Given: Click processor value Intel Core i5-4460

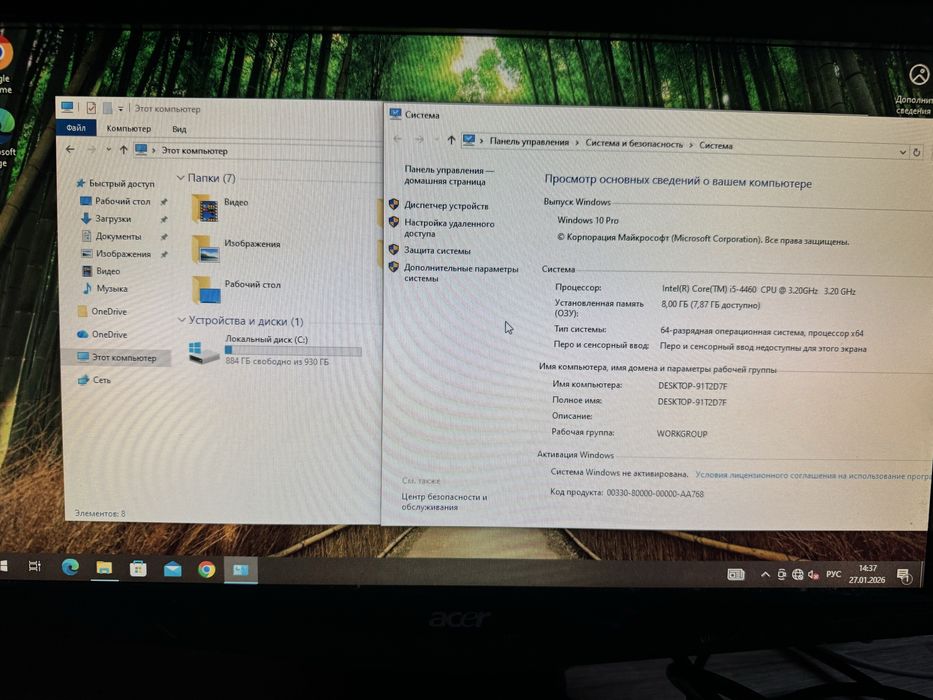Looking at the screenshot, I should [759, 290].
